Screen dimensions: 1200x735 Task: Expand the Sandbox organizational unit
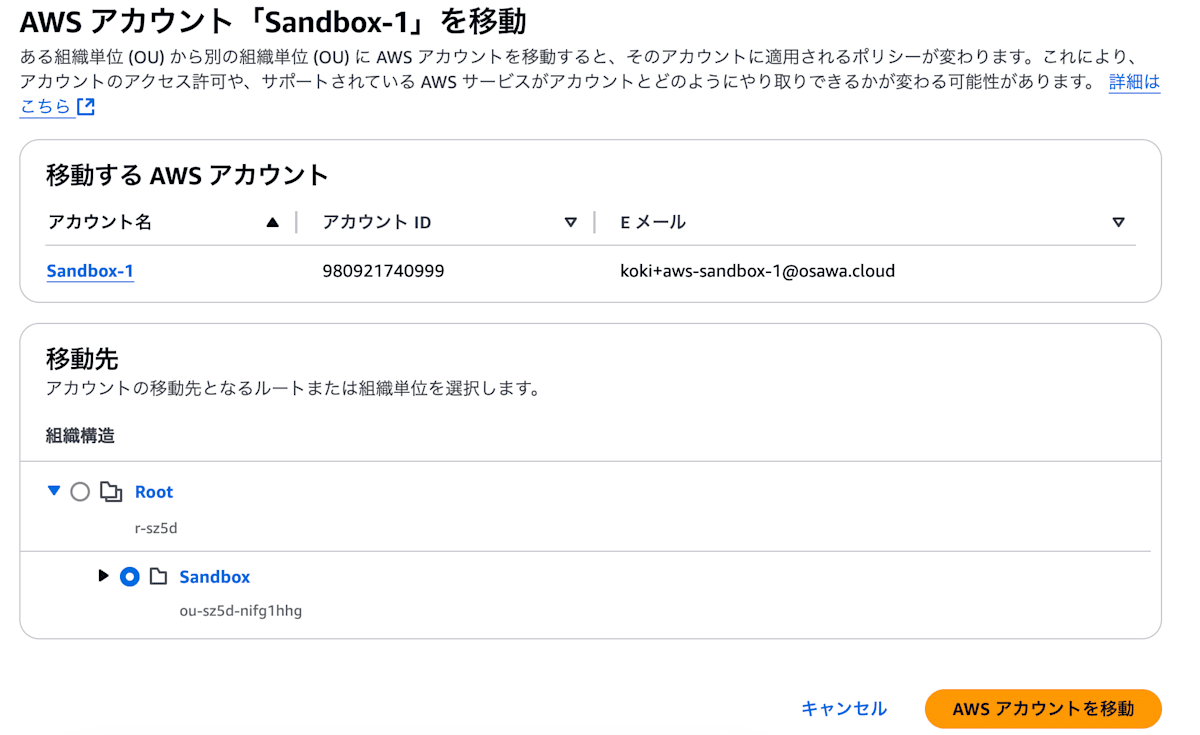click(x=104, y=576)
